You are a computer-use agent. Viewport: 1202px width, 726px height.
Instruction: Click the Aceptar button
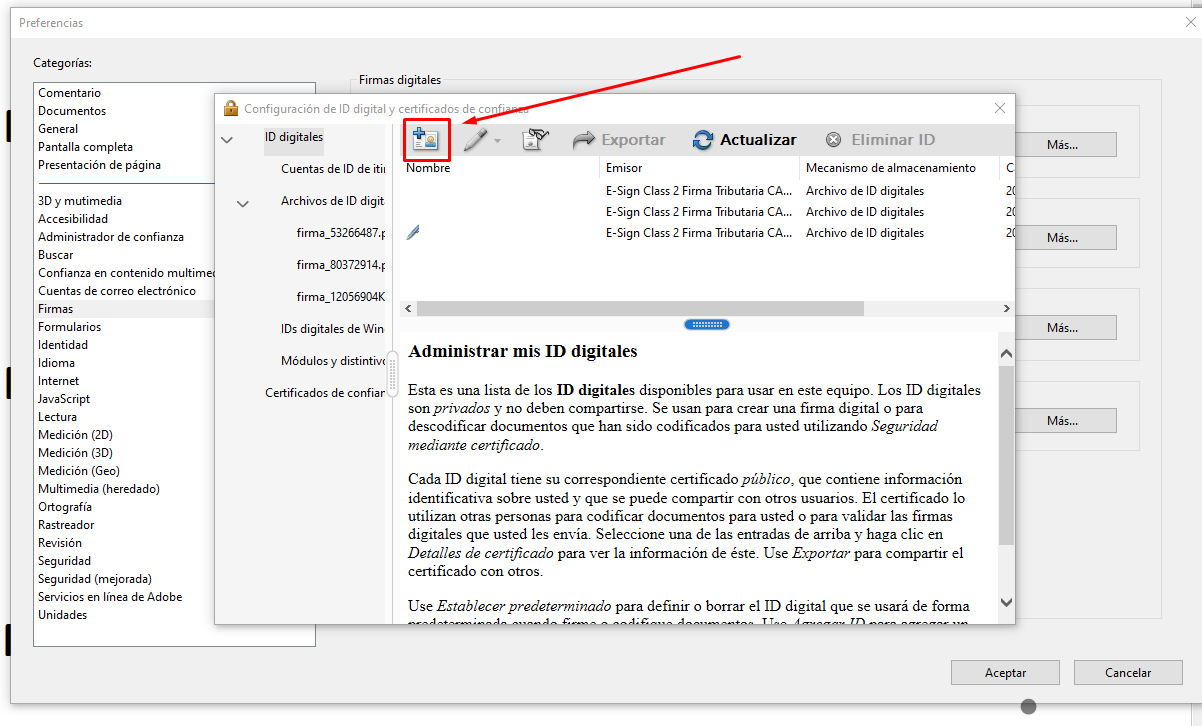(x=1005, y=673)
